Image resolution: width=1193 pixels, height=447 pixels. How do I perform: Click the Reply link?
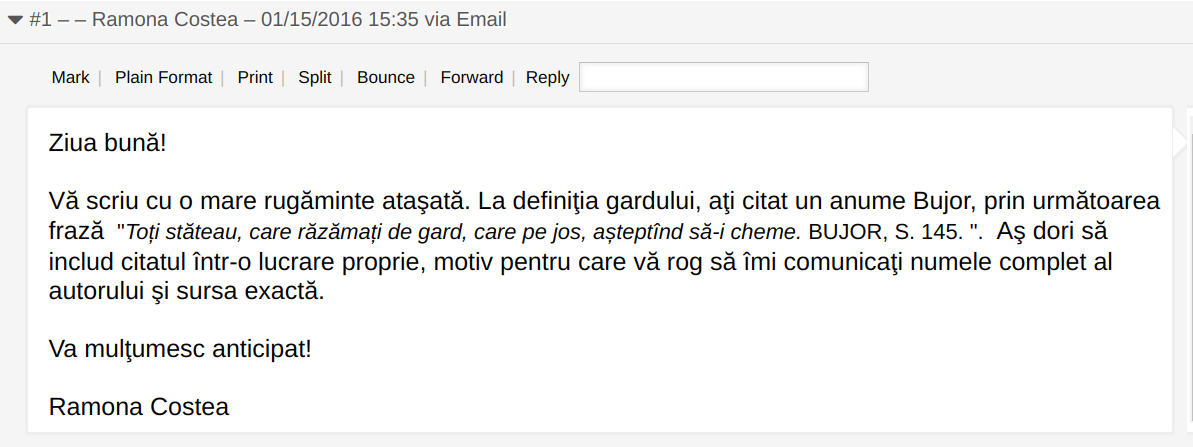click(x=547, y=78)
